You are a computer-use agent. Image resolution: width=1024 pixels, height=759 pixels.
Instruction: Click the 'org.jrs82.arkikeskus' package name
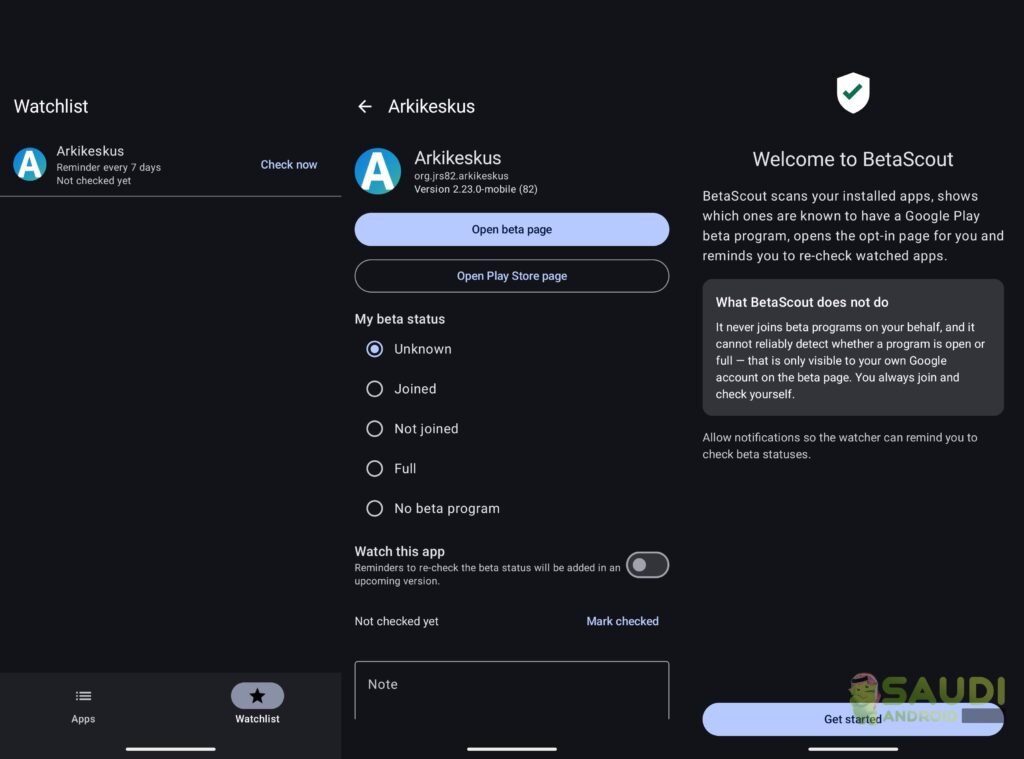click(x=461, y=176)
